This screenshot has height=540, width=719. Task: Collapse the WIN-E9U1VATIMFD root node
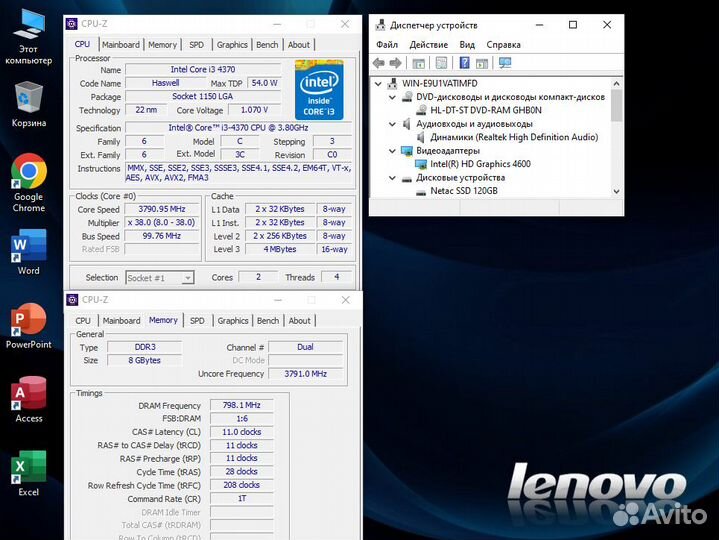coord(378,83)
